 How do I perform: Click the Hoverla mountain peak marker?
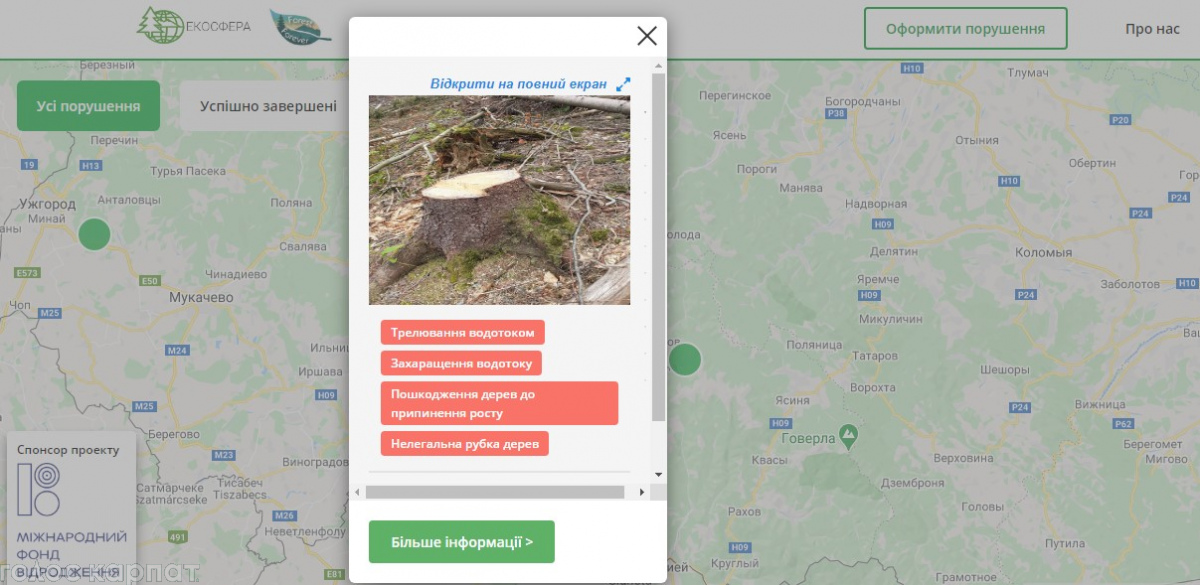(848, 437)
